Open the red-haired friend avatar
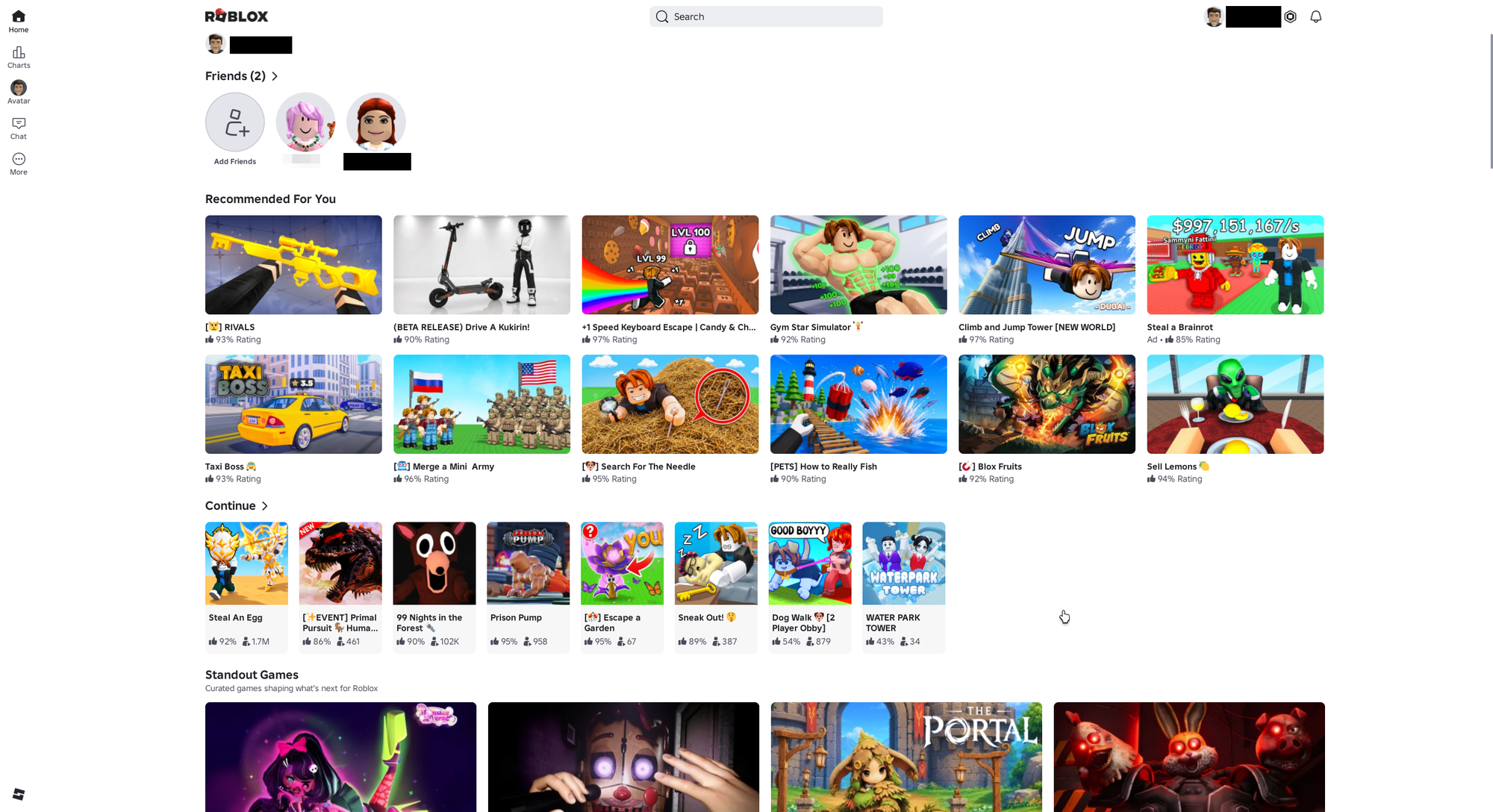The image size is (1493, 812). 376,122
